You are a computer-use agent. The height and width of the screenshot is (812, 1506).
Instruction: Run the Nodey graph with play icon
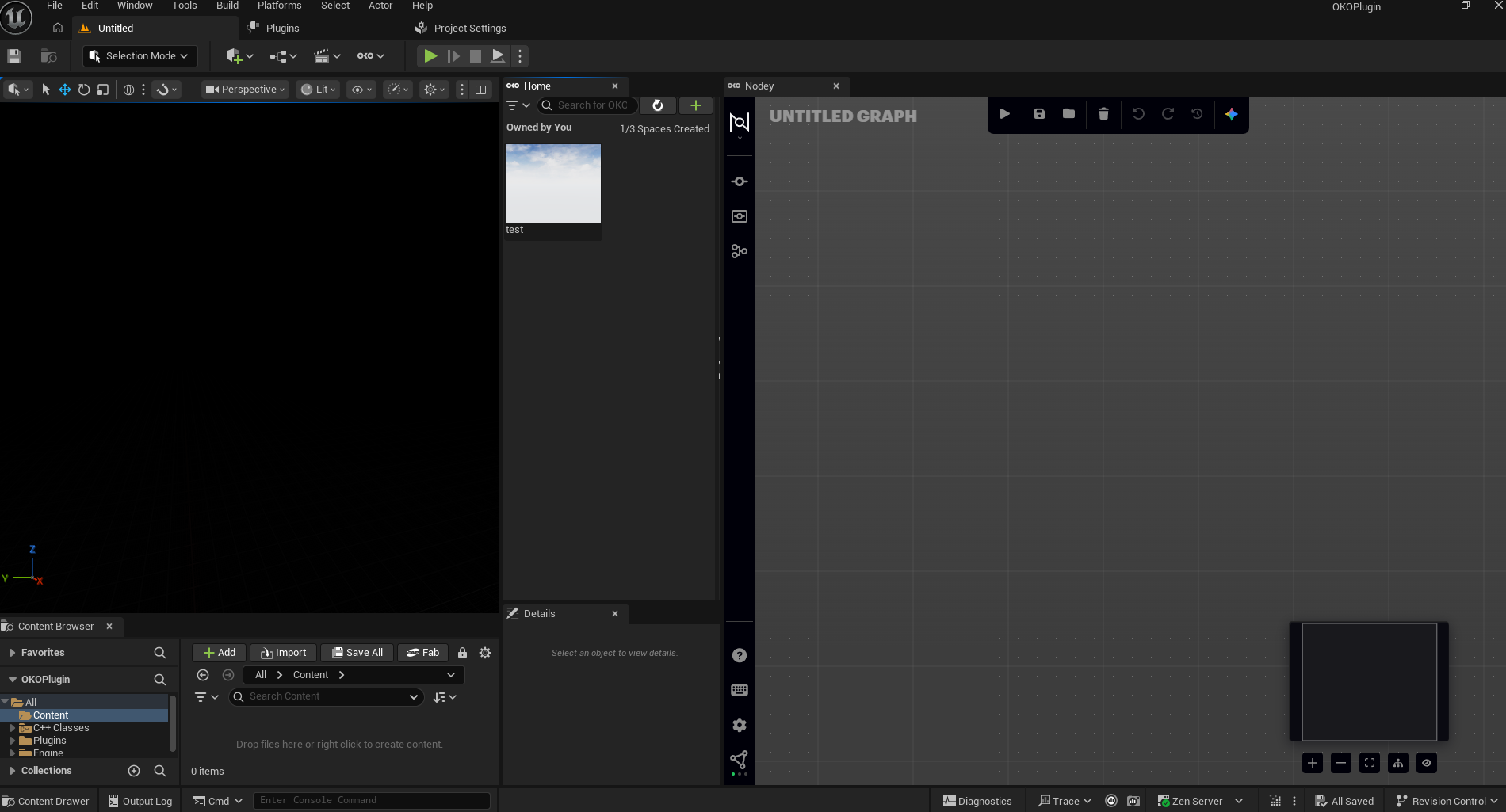point(1004,114)
